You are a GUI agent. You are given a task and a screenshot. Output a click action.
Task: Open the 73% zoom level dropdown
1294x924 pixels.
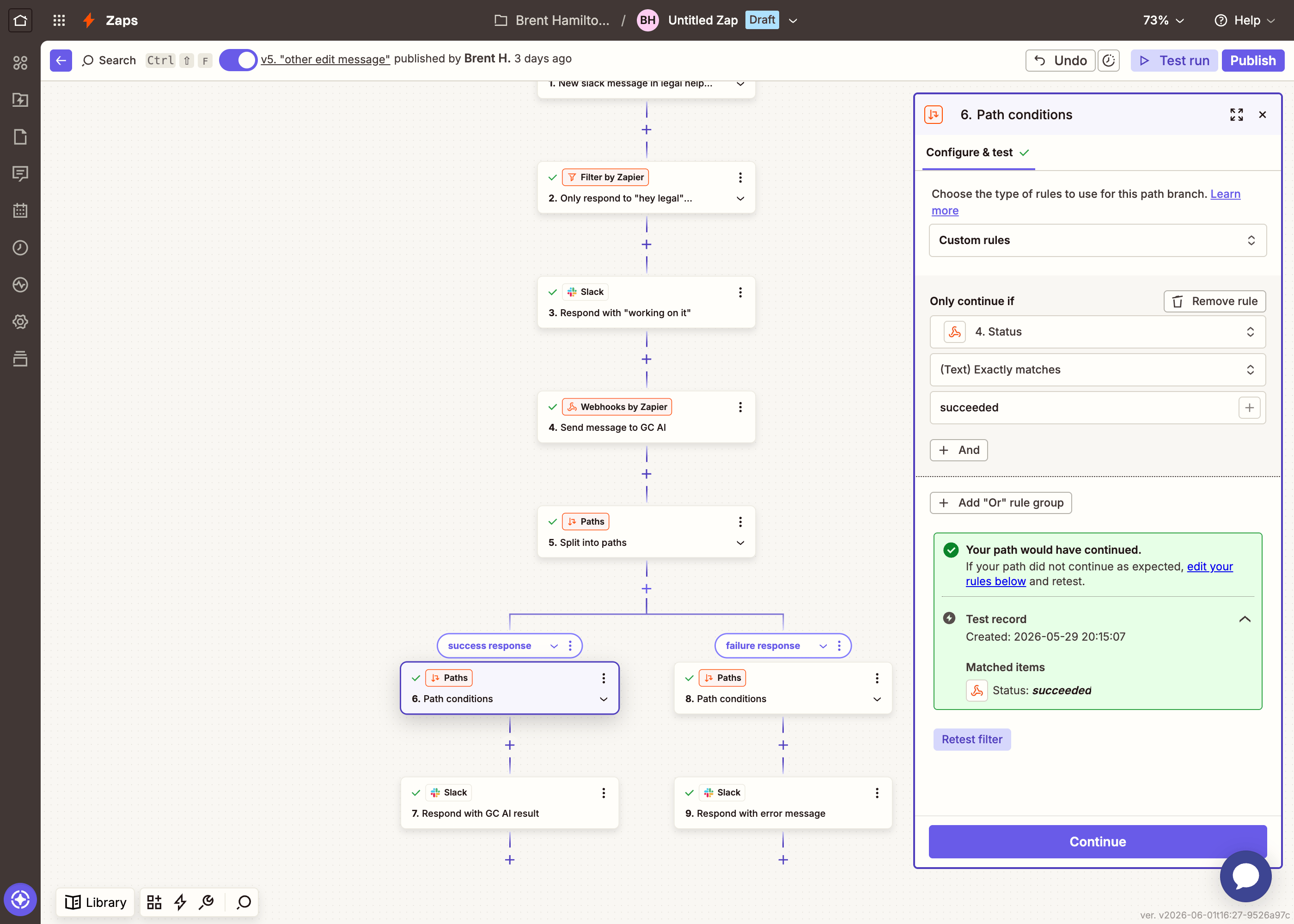pyautogui.click(x=1164, y=20)
